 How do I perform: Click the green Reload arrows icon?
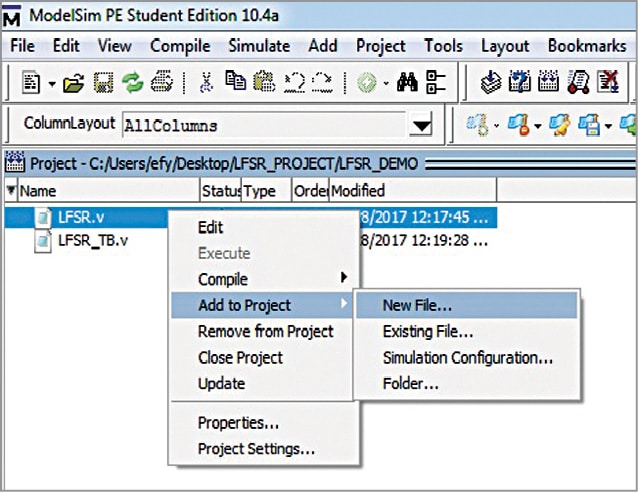tap(133, 84)
